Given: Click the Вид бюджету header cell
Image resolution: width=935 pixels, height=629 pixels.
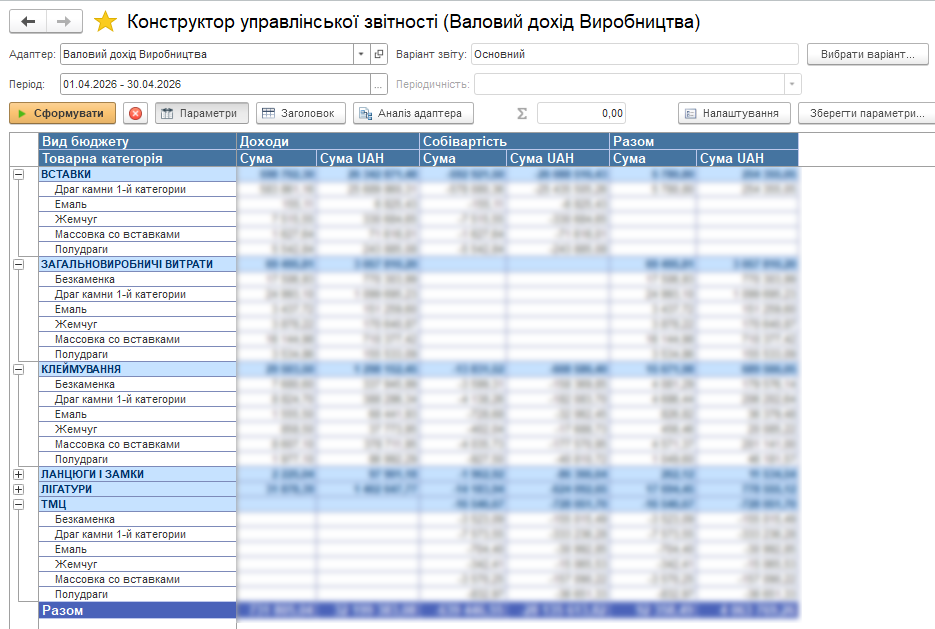Looking at the screenshot, I should [137, 141].
